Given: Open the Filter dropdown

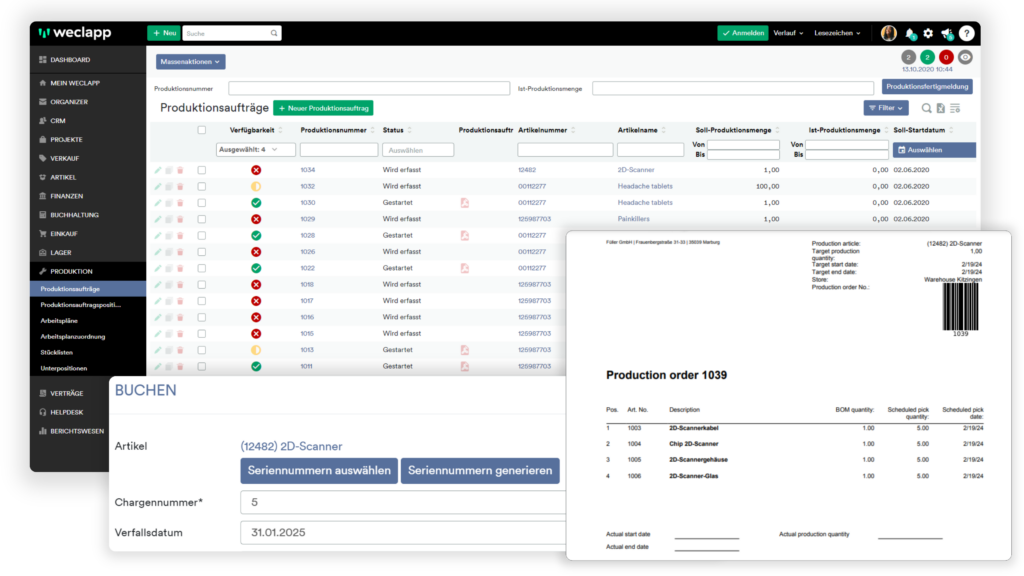Looking at the screenshot, I should [x=886, y=108].
